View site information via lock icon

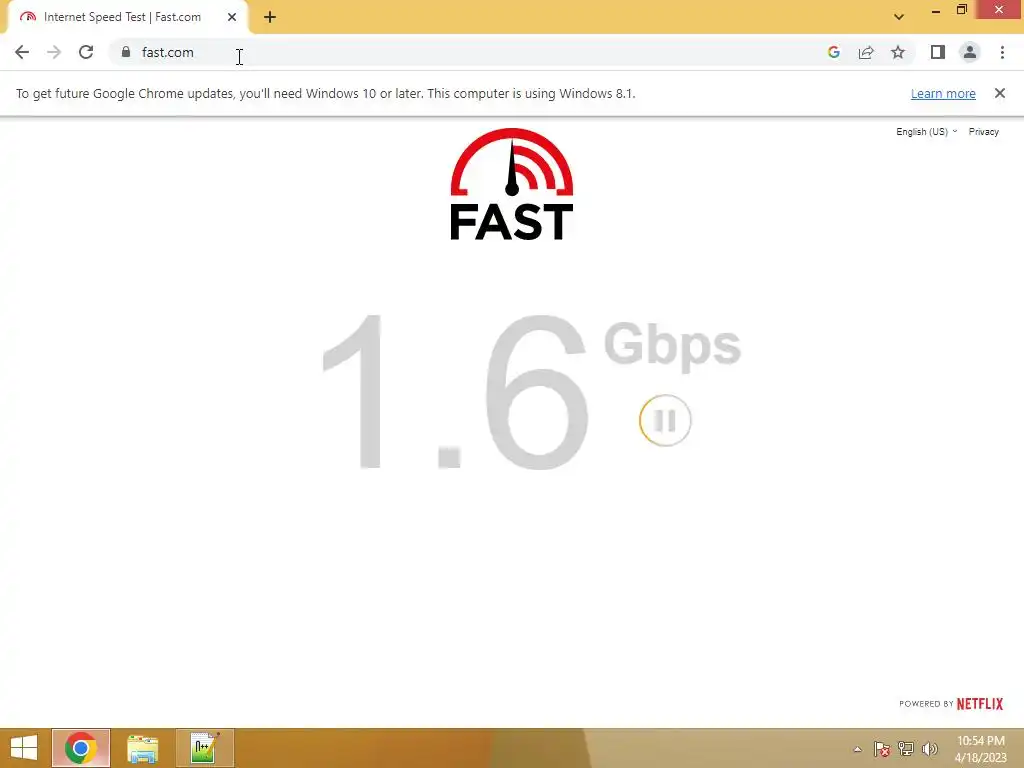click(126, 52)
